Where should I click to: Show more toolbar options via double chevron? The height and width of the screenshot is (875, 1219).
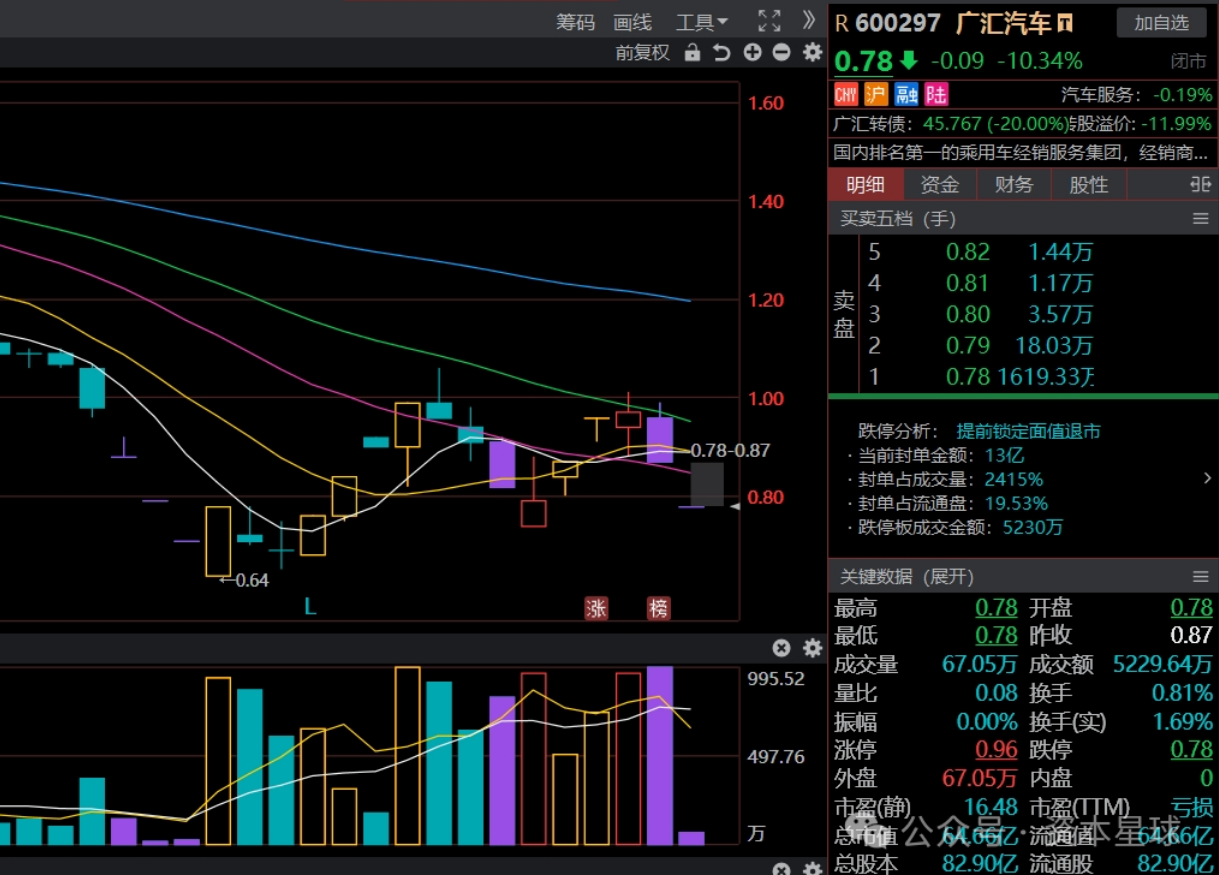[809, 21]
